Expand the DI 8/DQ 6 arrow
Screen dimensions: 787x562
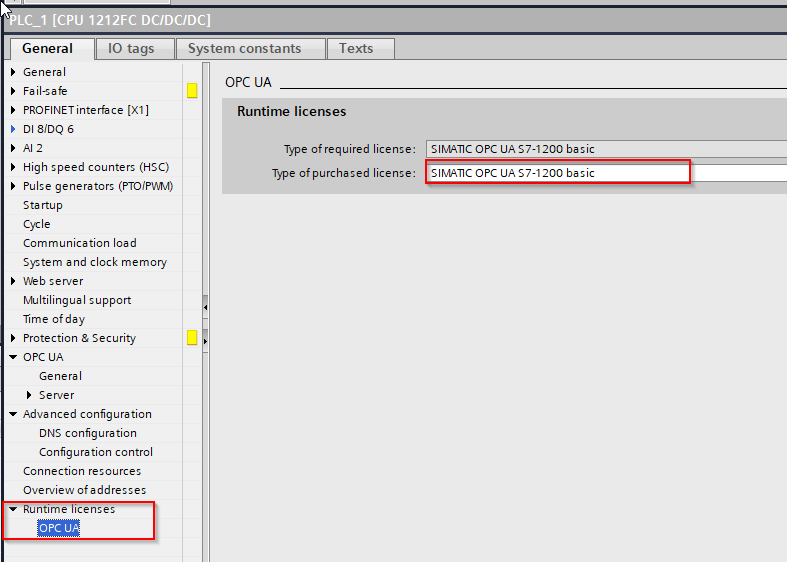tap(13, 129)
